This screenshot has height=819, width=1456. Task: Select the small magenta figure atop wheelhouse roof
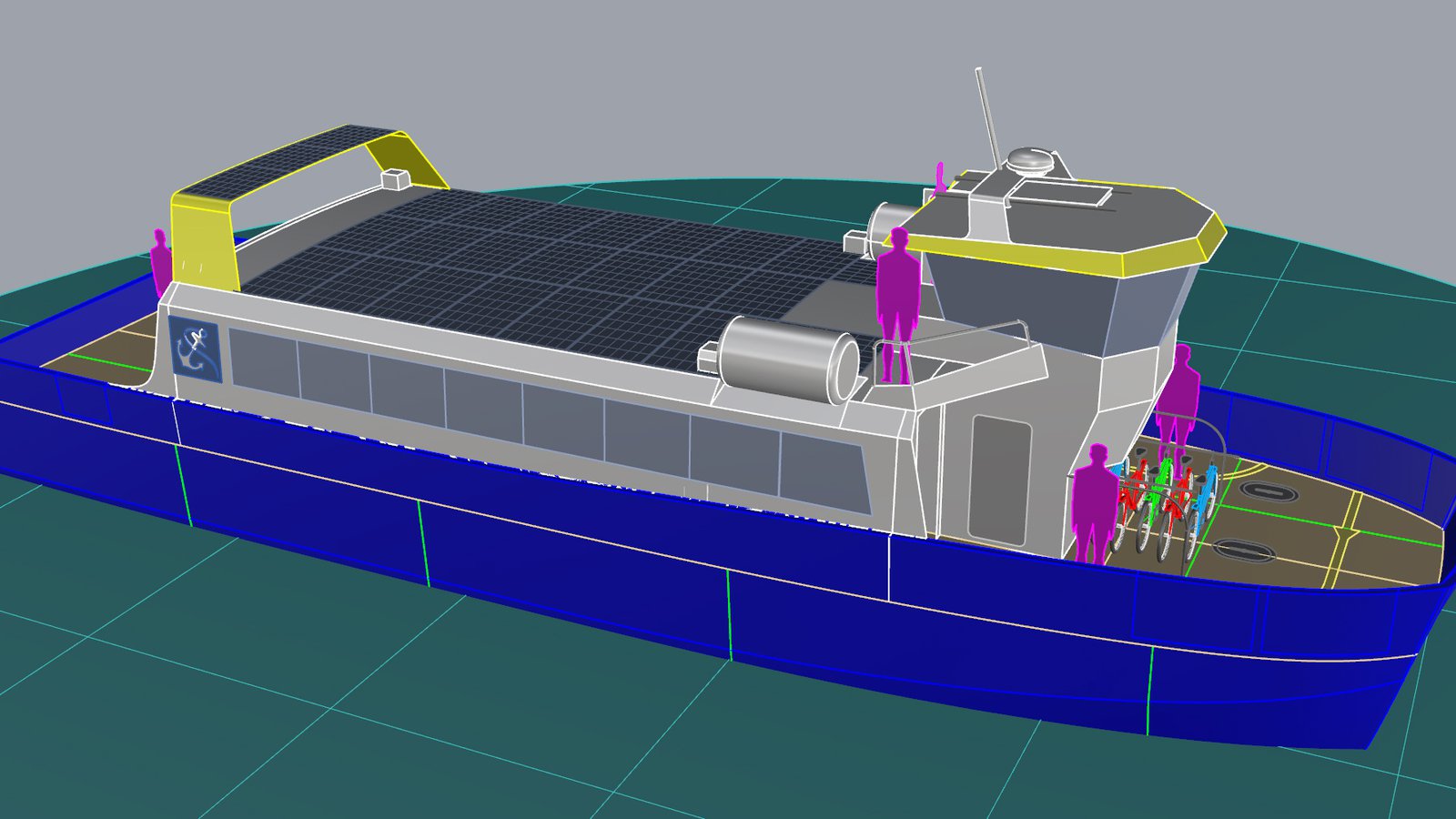coord(940,178)
